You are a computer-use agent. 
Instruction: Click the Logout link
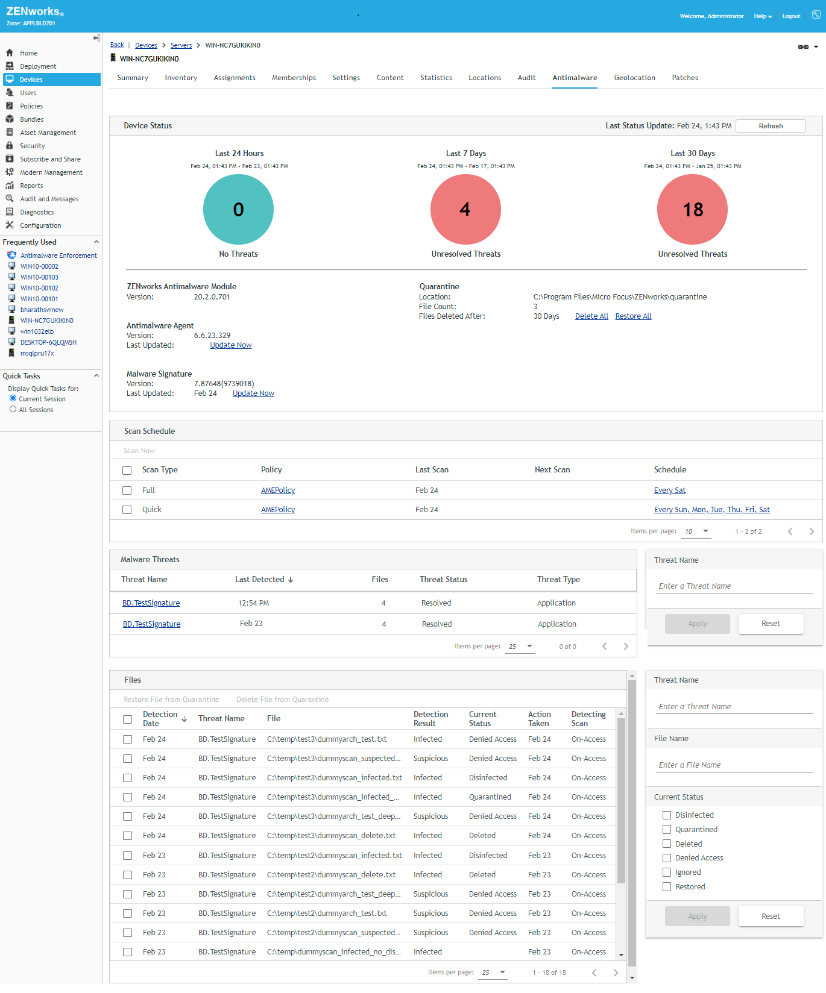pyautogui.click(x=791, y=16)
